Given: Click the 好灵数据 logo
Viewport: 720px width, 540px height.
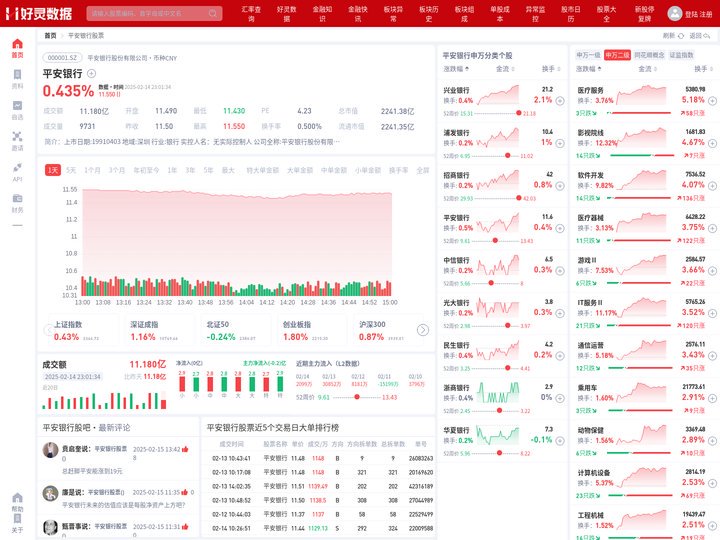Looking at the screenshot, I should [x=39, y=13].
